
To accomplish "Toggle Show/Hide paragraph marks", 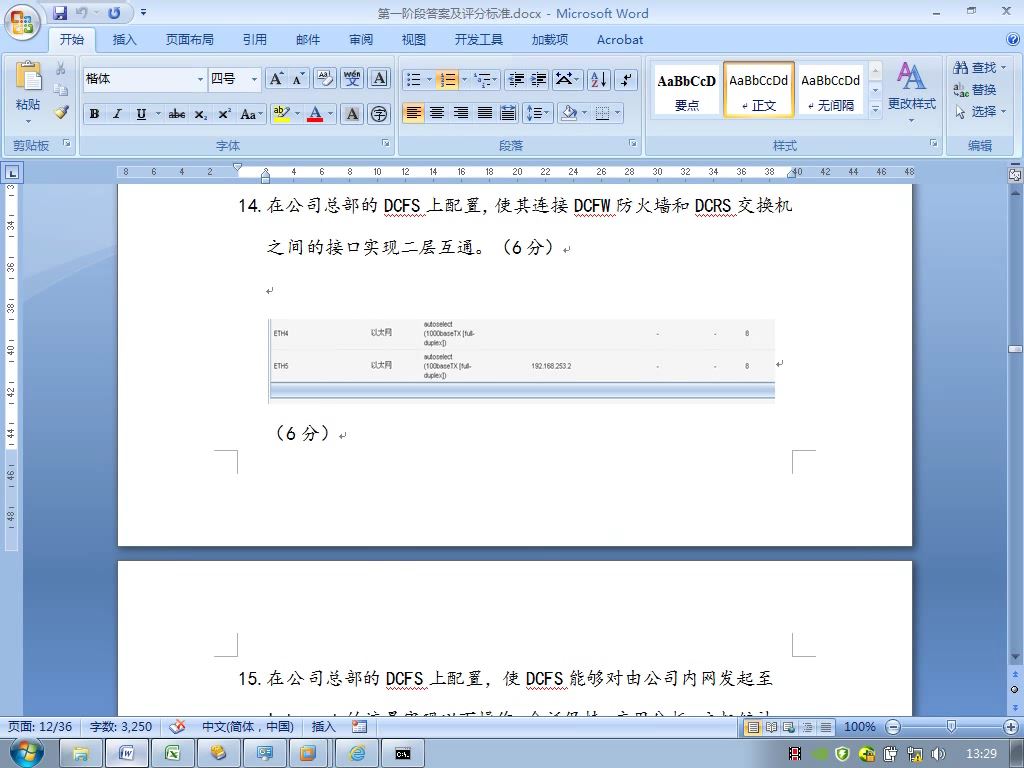I will tap(626, 80).
